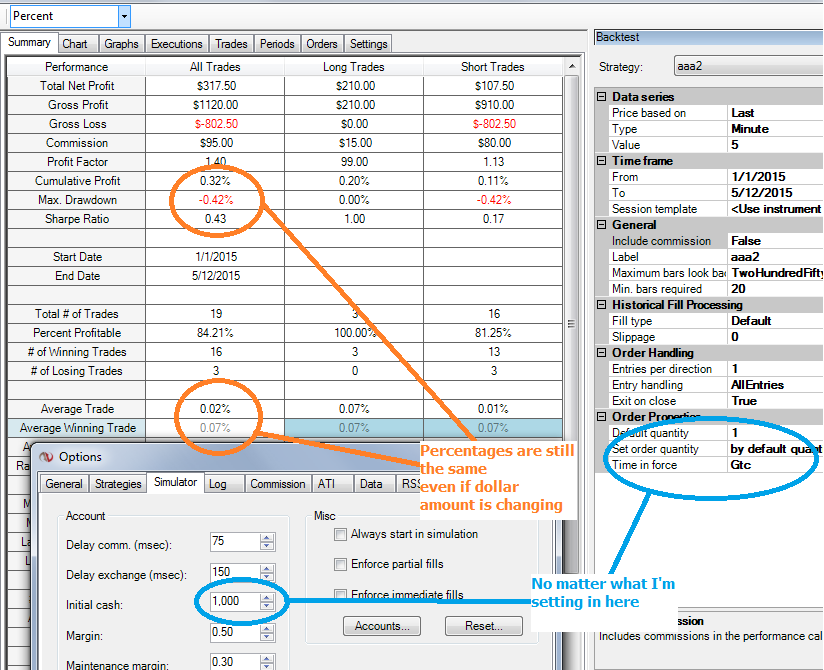Open the Percent display dropdown
824x670 pixels.
pos(124,16)
